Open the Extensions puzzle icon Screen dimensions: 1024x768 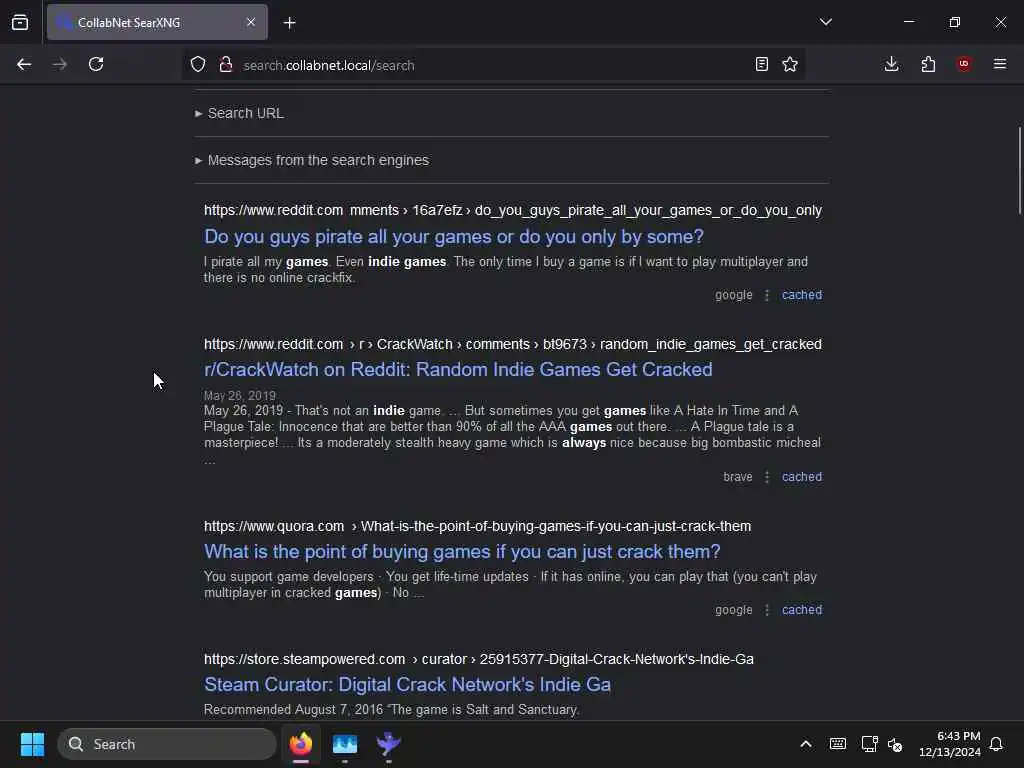click(x=928, y=64)
